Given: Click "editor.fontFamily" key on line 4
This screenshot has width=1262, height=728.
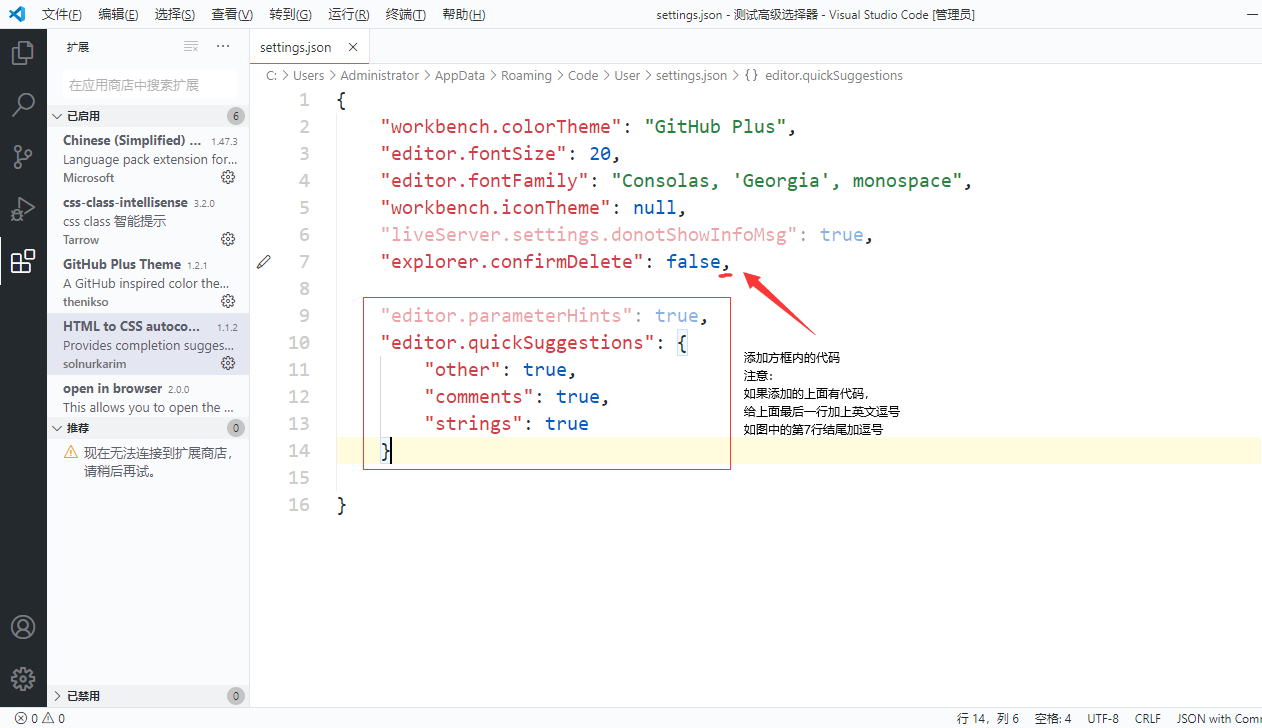Looking at the screenshot, I should (x=484, y=181).
